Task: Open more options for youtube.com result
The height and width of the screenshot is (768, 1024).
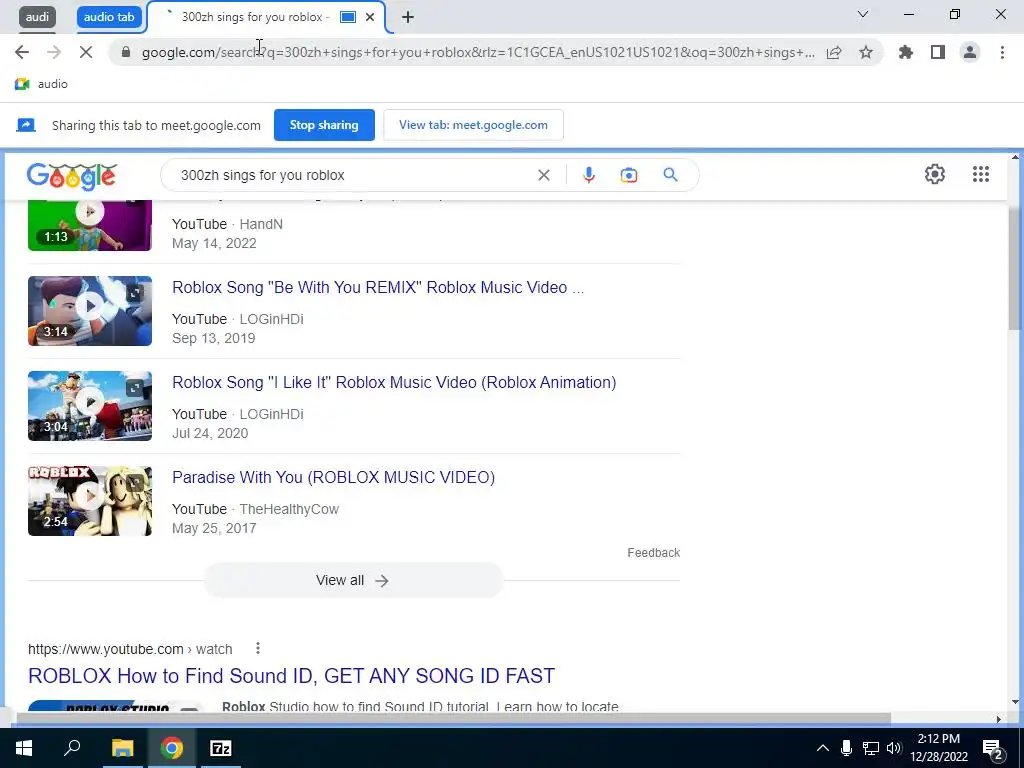Action: (258, 648)
